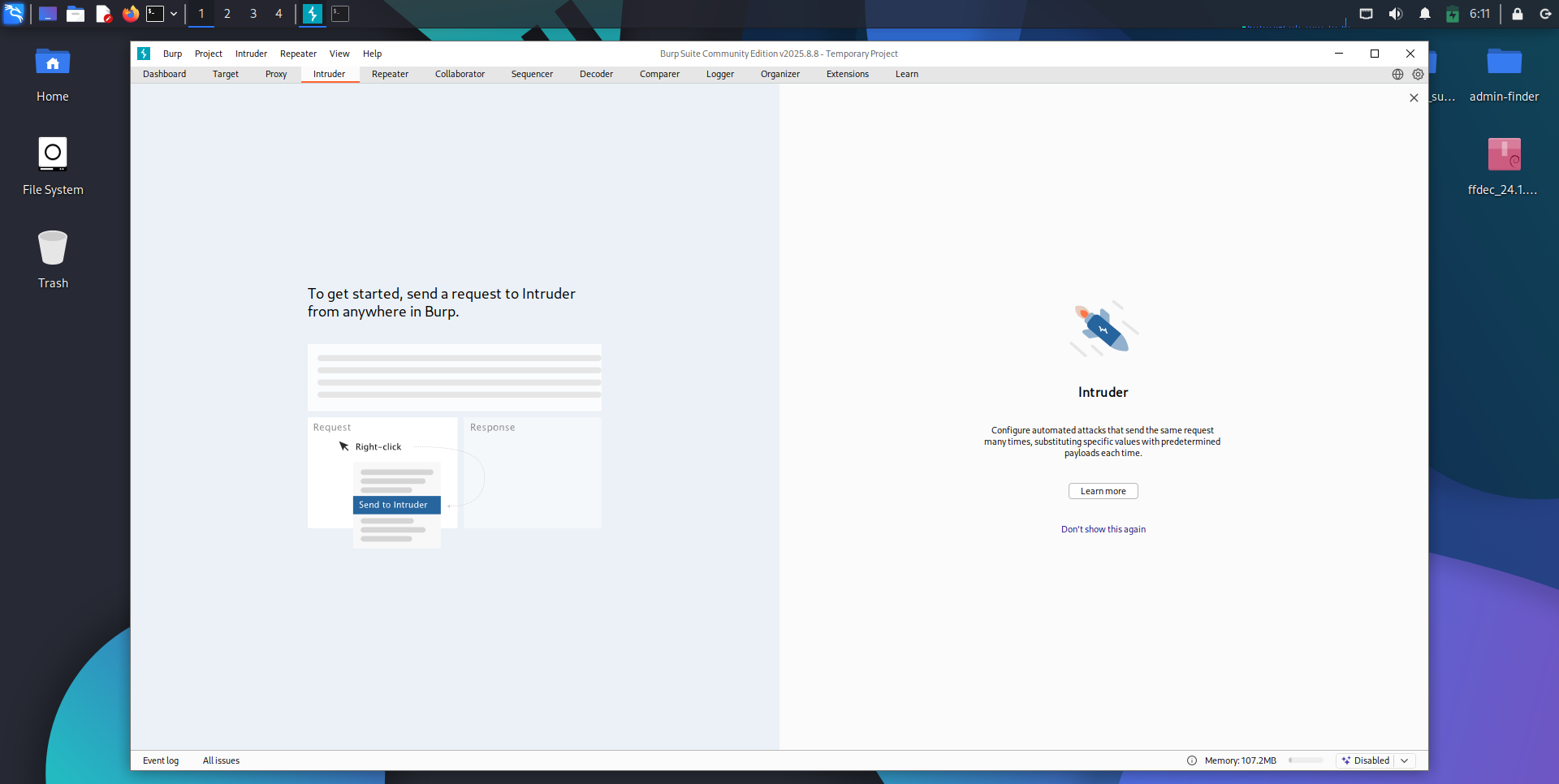Open the Help menu
This screenshot has height=784, width=1559.
(372, 54)
